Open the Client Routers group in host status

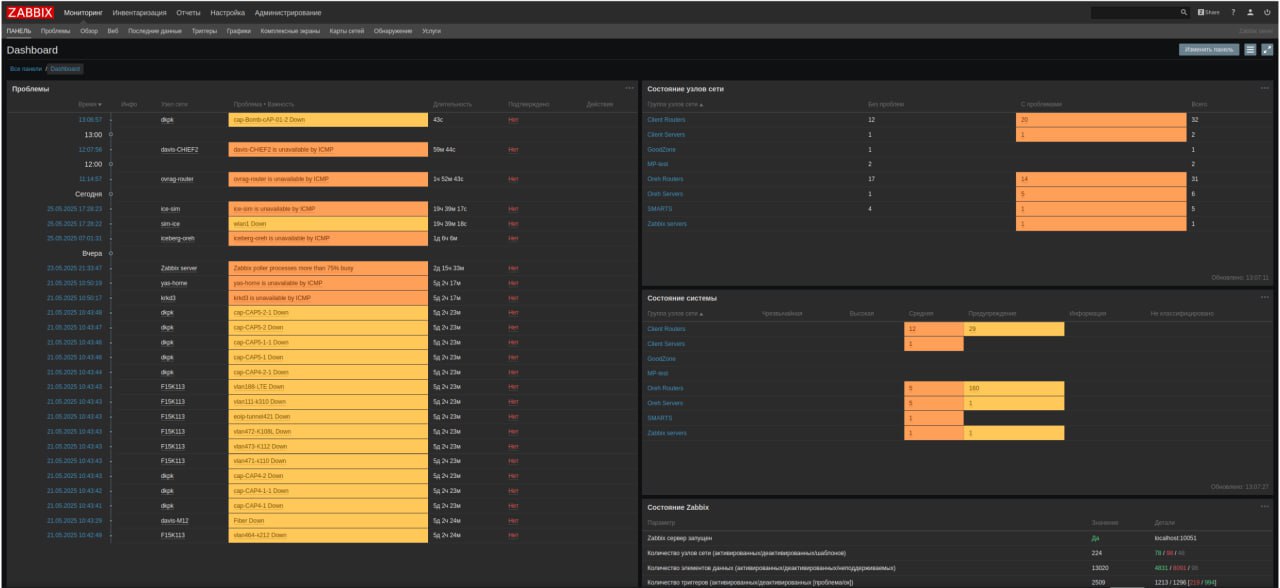click(666, 120)
